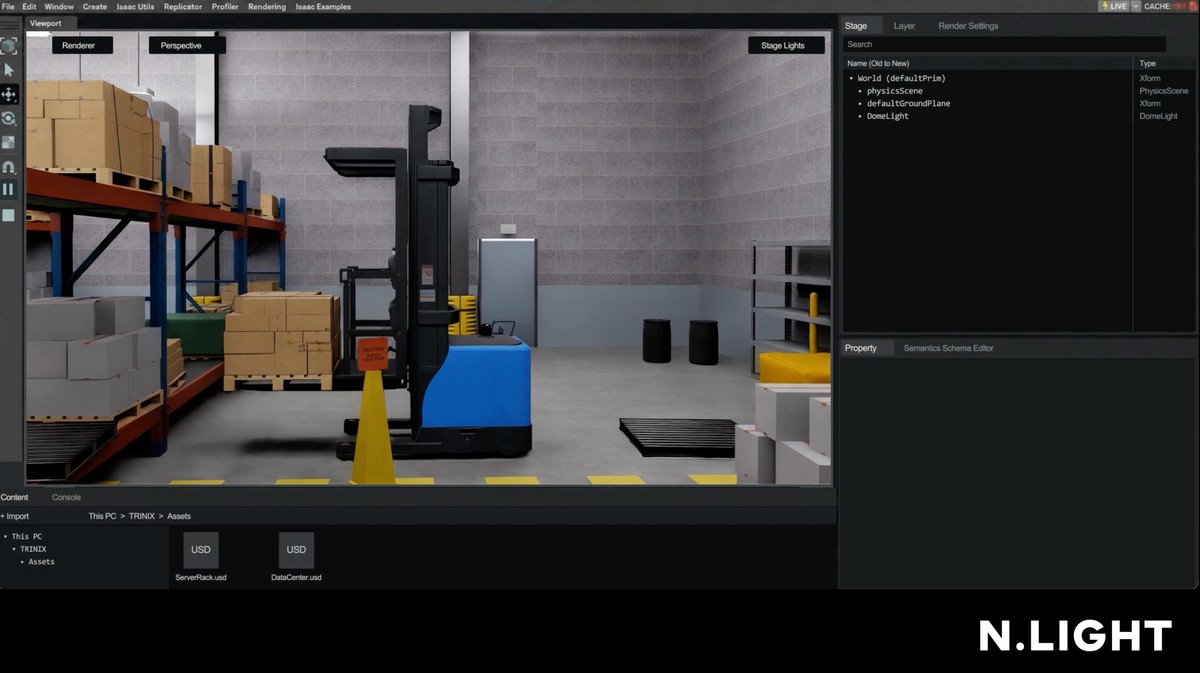
Task: Open the dropdown next to LIVE
Action: tap(1135, 6)
